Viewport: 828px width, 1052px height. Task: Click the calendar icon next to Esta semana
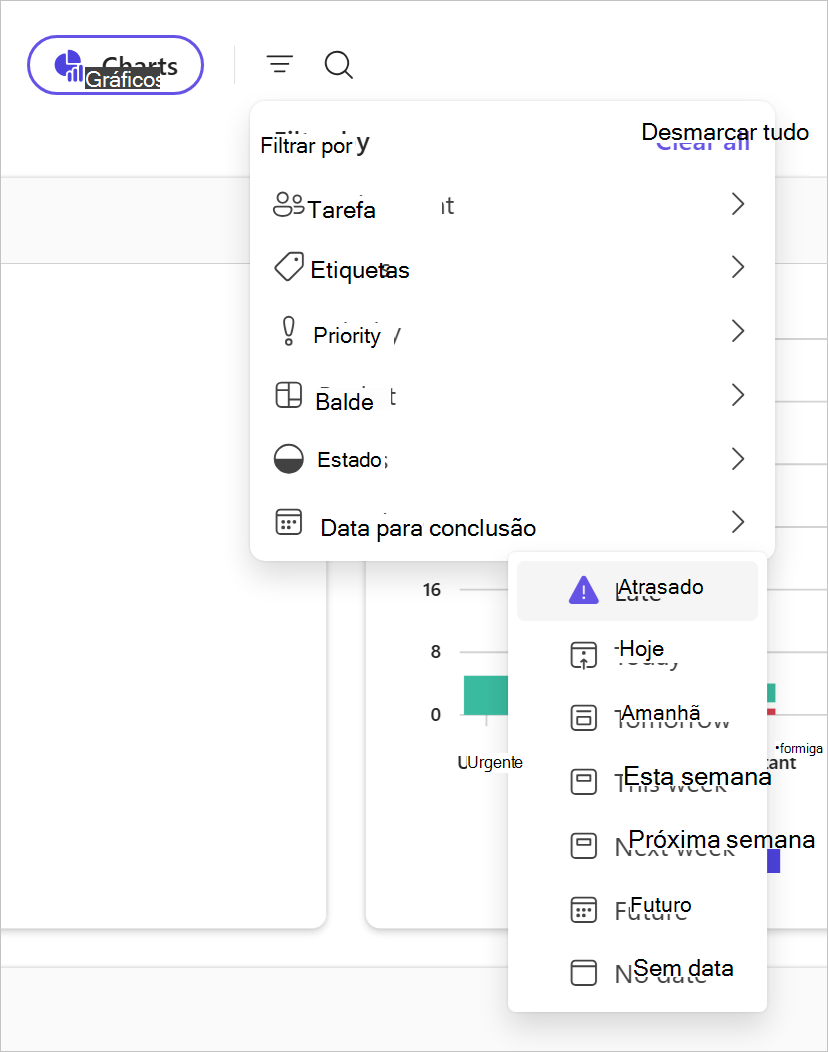[583, 782]
